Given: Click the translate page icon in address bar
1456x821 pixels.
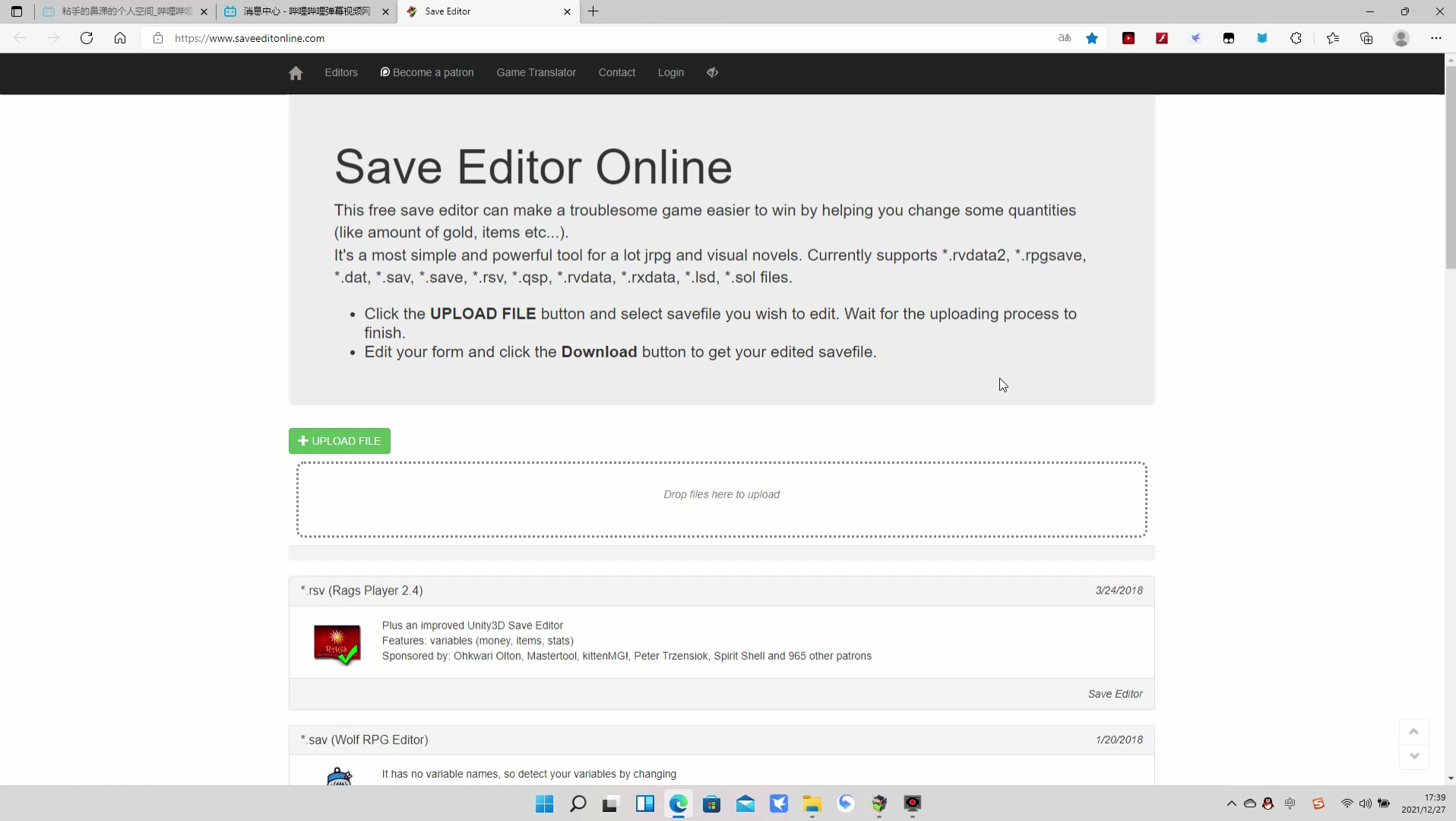Looking at the screenshot, I should [1065, 38].
